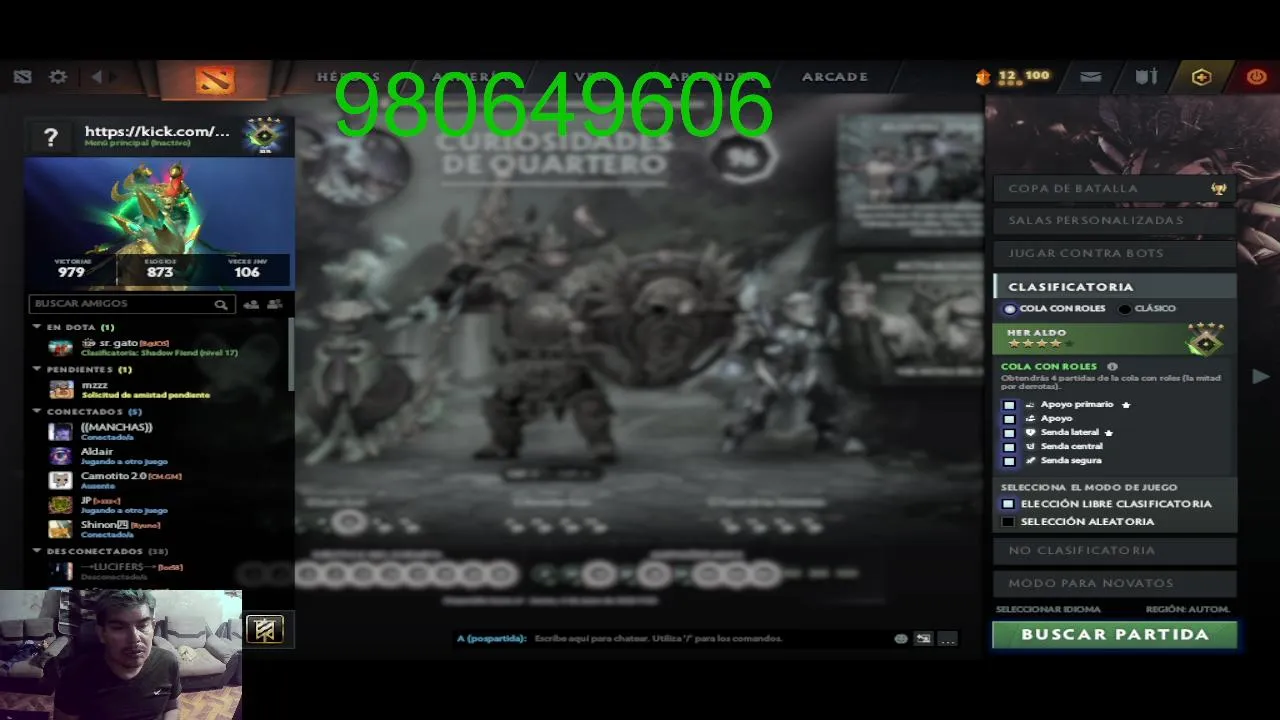This screenshot has width=1280, height=720.
Task: Open the dashboard icon beside the gear
Action: (x=23, y=77)
